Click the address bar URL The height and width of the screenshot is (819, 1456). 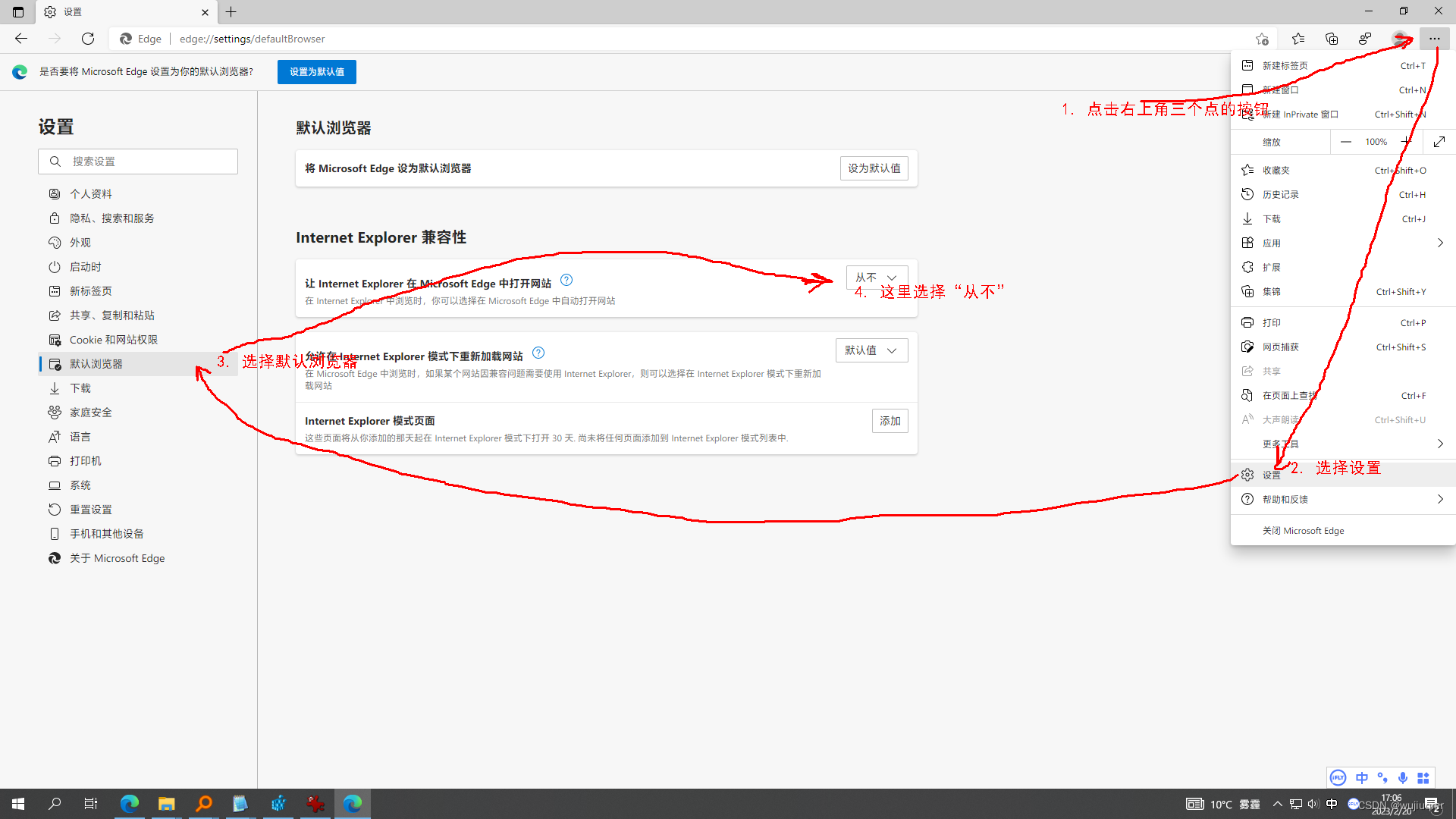pos(252,39)
